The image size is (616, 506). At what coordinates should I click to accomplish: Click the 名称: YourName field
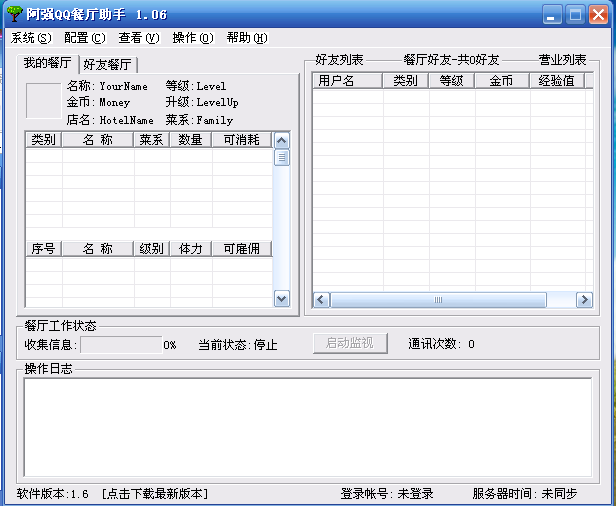107,86
